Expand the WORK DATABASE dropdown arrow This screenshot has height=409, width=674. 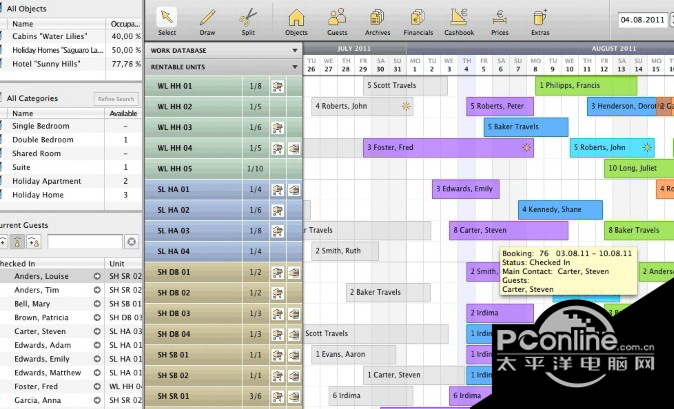point(295,50)
